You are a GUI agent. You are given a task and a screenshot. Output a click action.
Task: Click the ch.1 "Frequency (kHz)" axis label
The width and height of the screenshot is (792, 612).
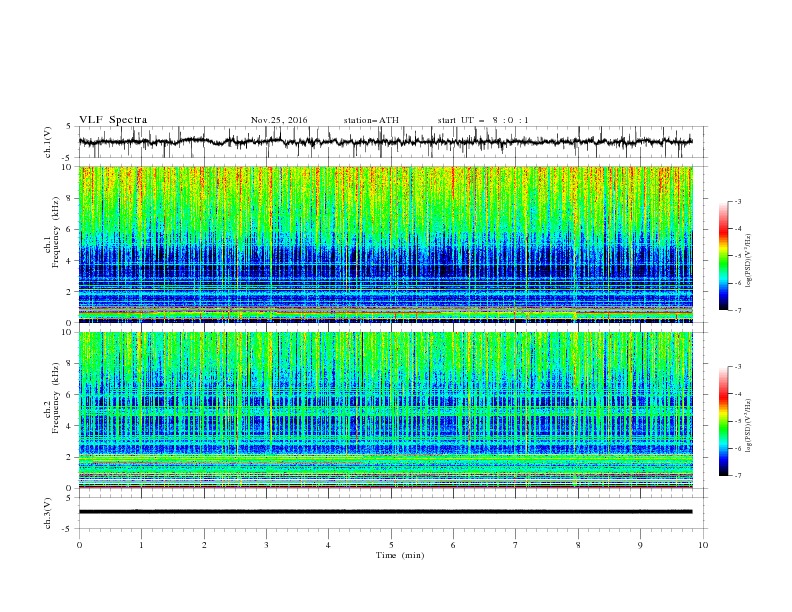coord(56,232)
